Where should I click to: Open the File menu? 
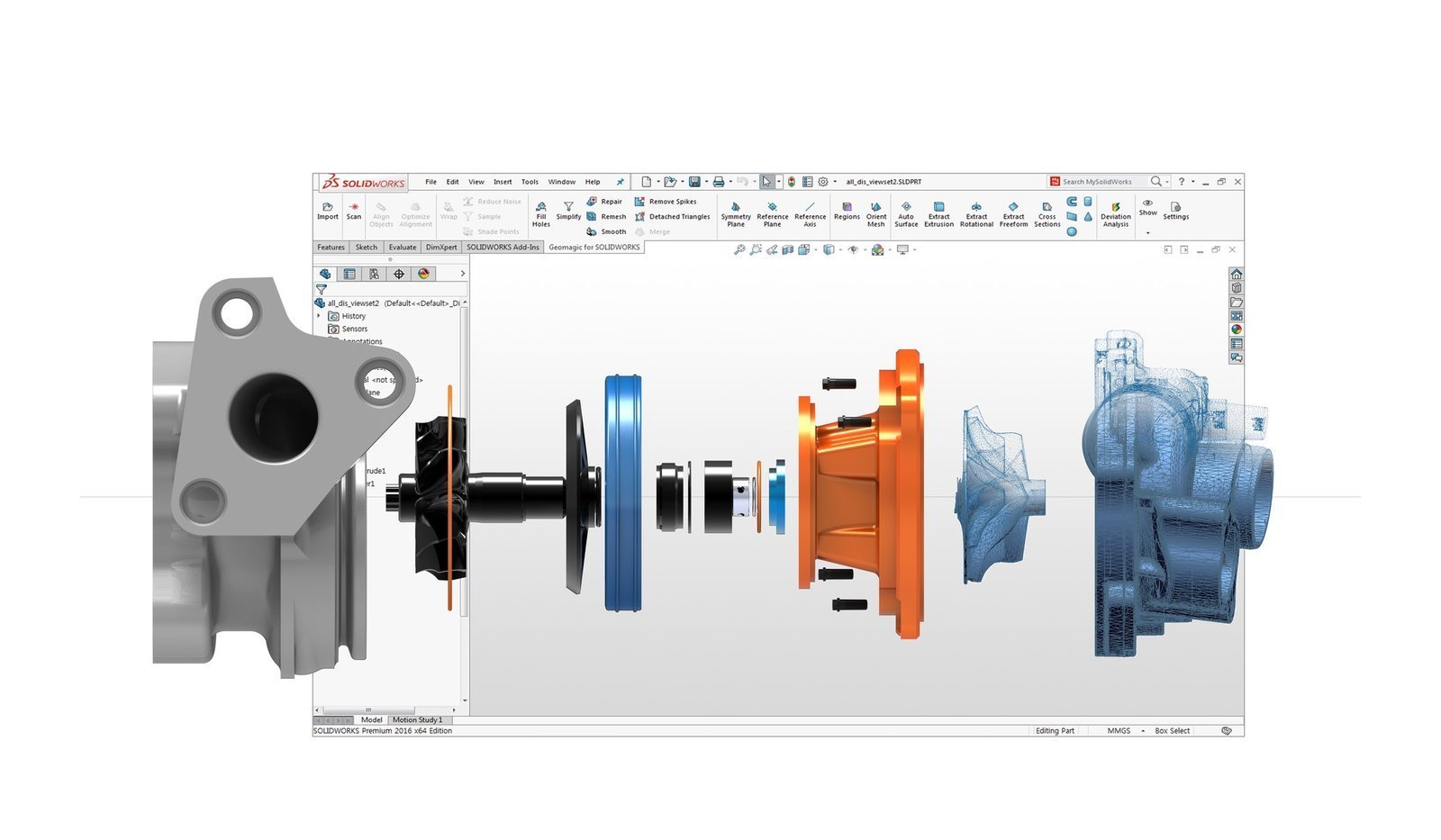click(430, 182)
